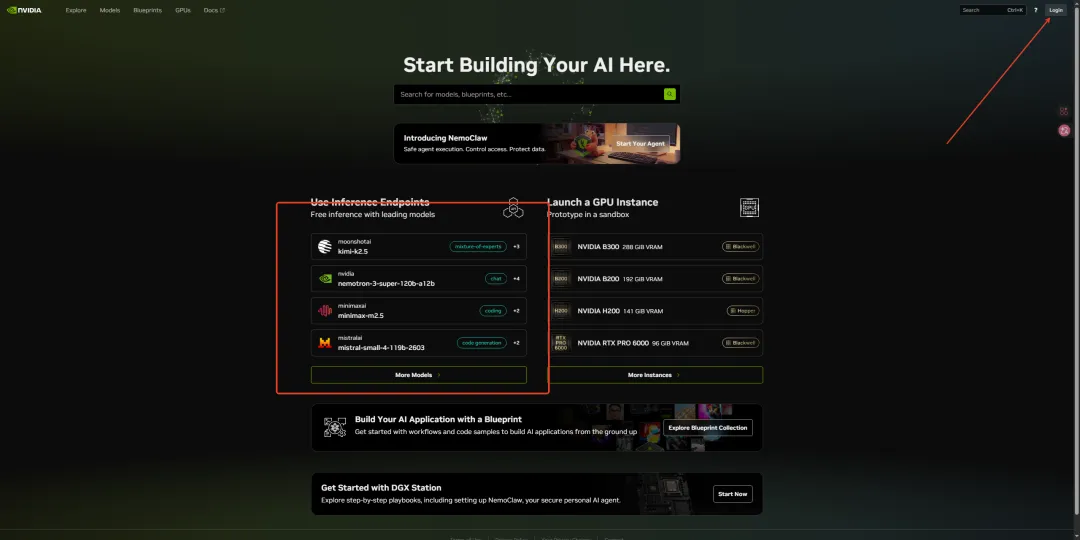The image size is (1080, 540).
Task: Click the Use Inference Endpoints heading
Action: (370, 202)
